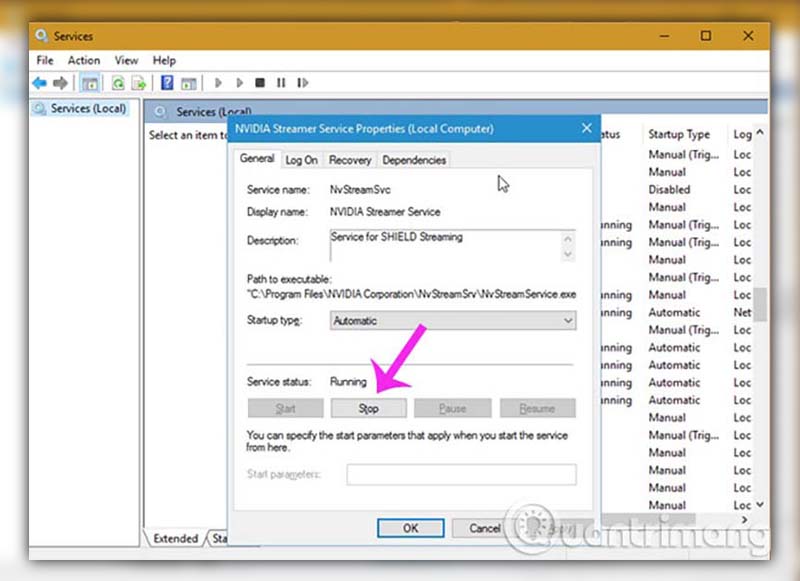
Task: Confirm the dialog with the OK button
Action: tap(411, 528)
